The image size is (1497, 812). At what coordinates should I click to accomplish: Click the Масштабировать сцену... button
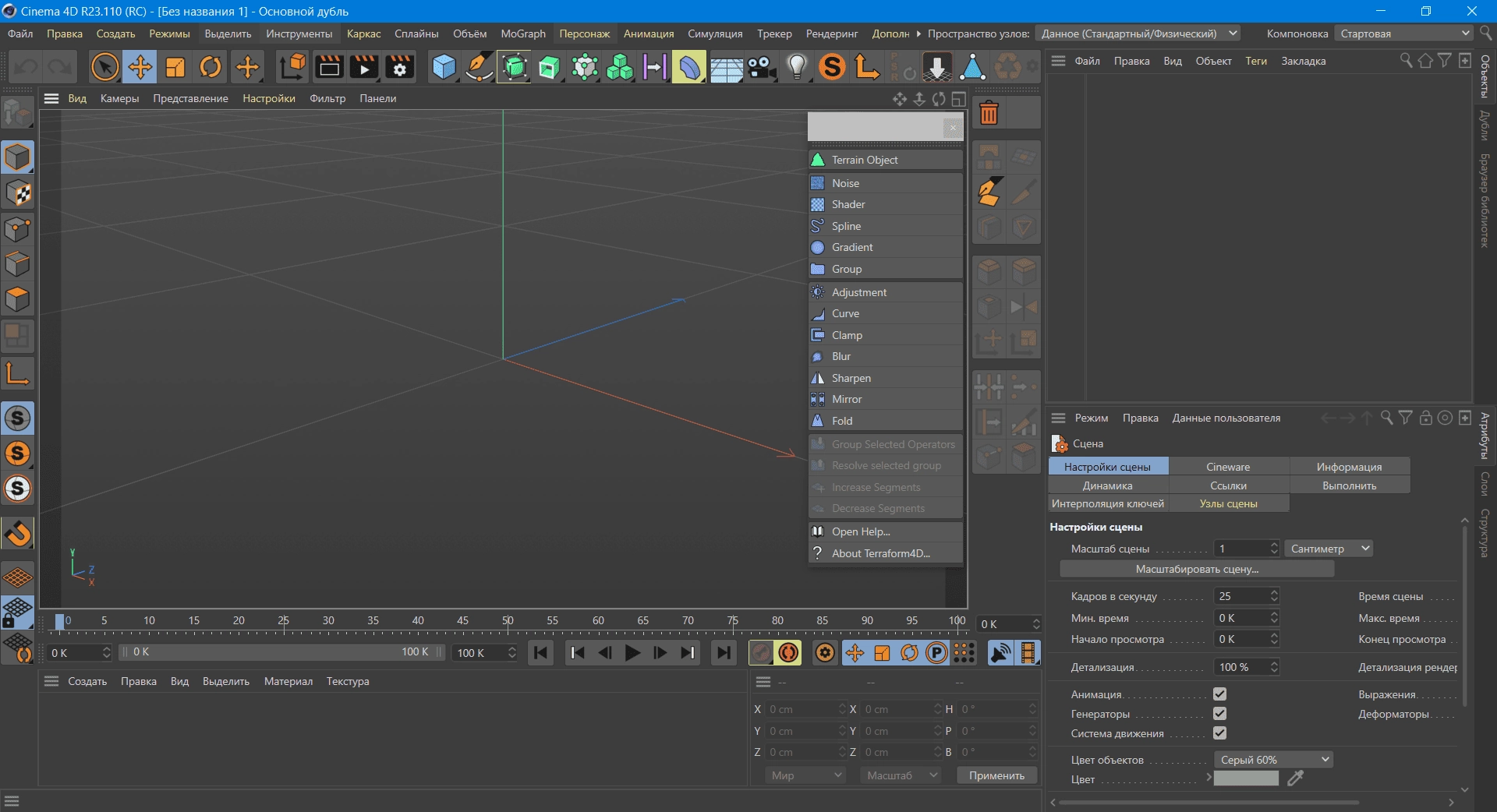(x=1197, y=569)
